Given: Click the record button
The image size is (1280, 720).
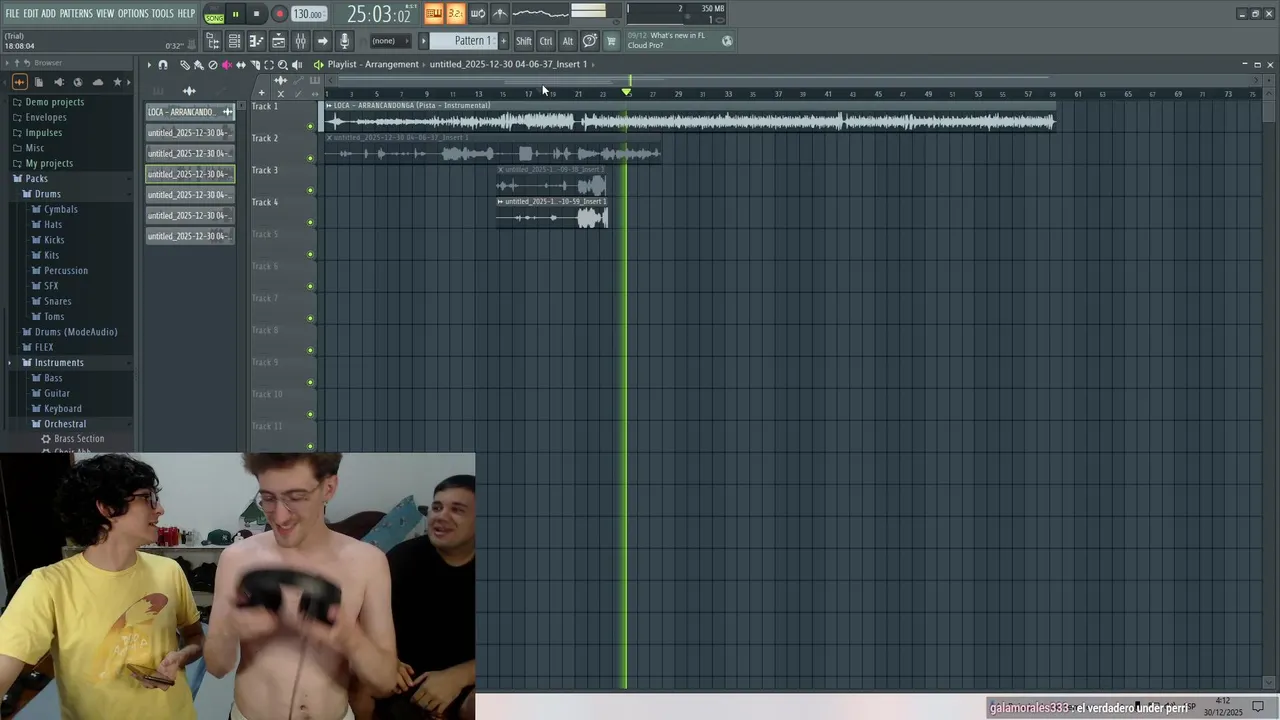Looking at the screenshot, I should [279, 14].
